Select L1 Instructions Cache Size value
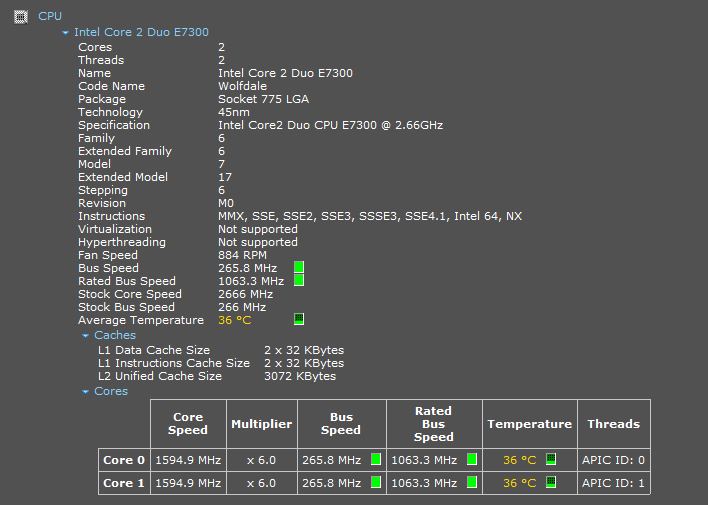 [x=304, y=363]
